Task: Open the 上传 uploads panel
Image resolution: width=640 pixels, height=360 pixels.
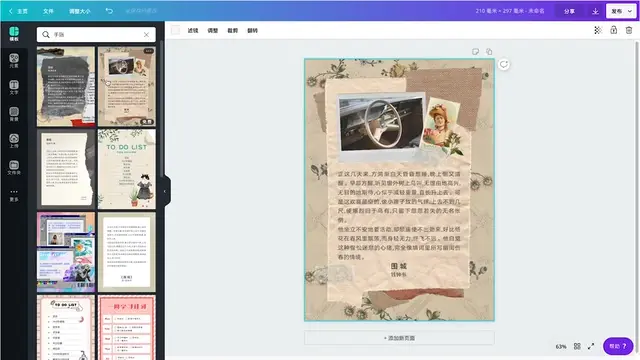Action: click(x=14, y=141)
